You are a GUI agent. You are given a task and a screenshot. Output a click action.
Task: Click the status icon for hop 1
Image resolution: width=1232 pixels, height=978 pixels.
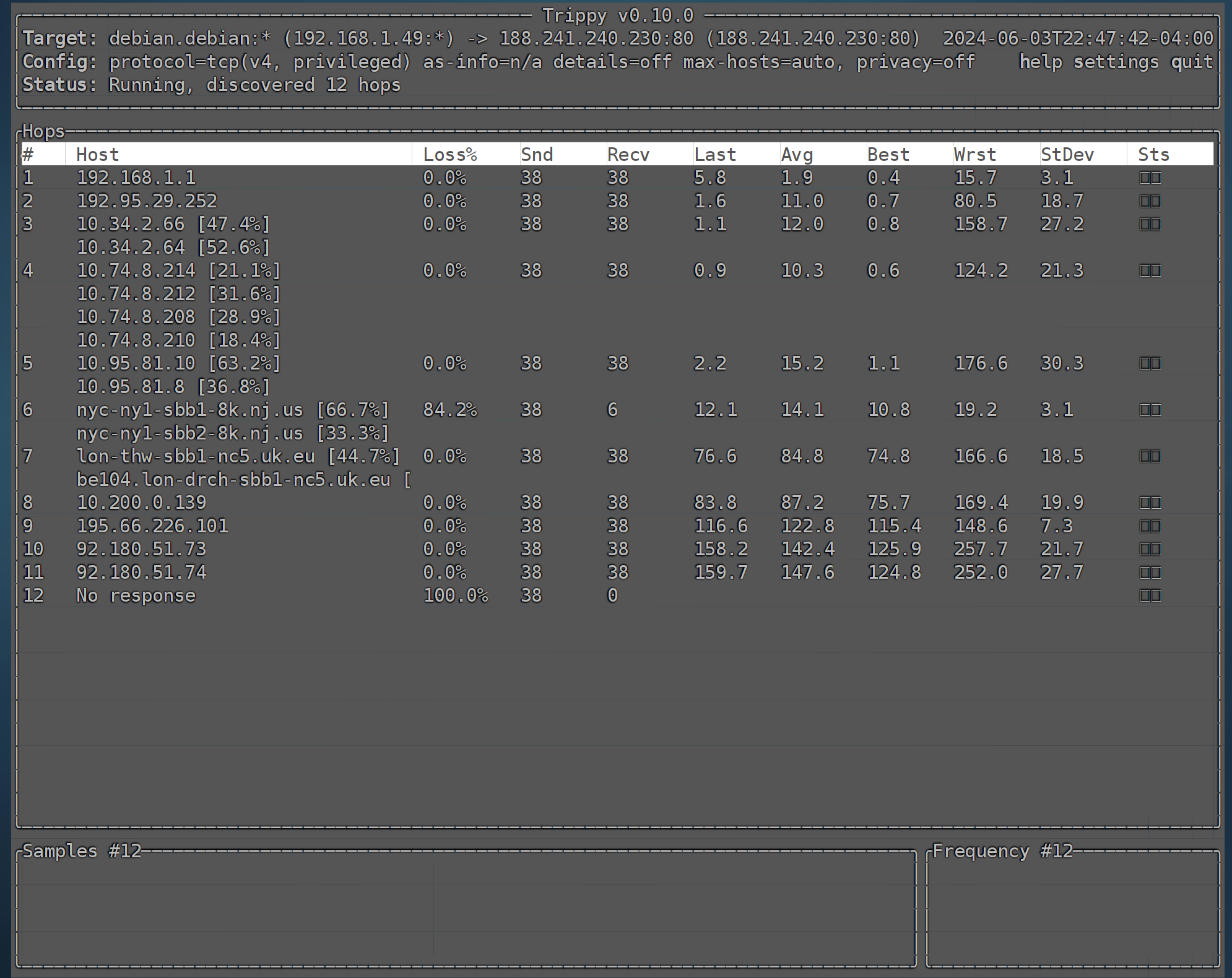(1150, 178)
